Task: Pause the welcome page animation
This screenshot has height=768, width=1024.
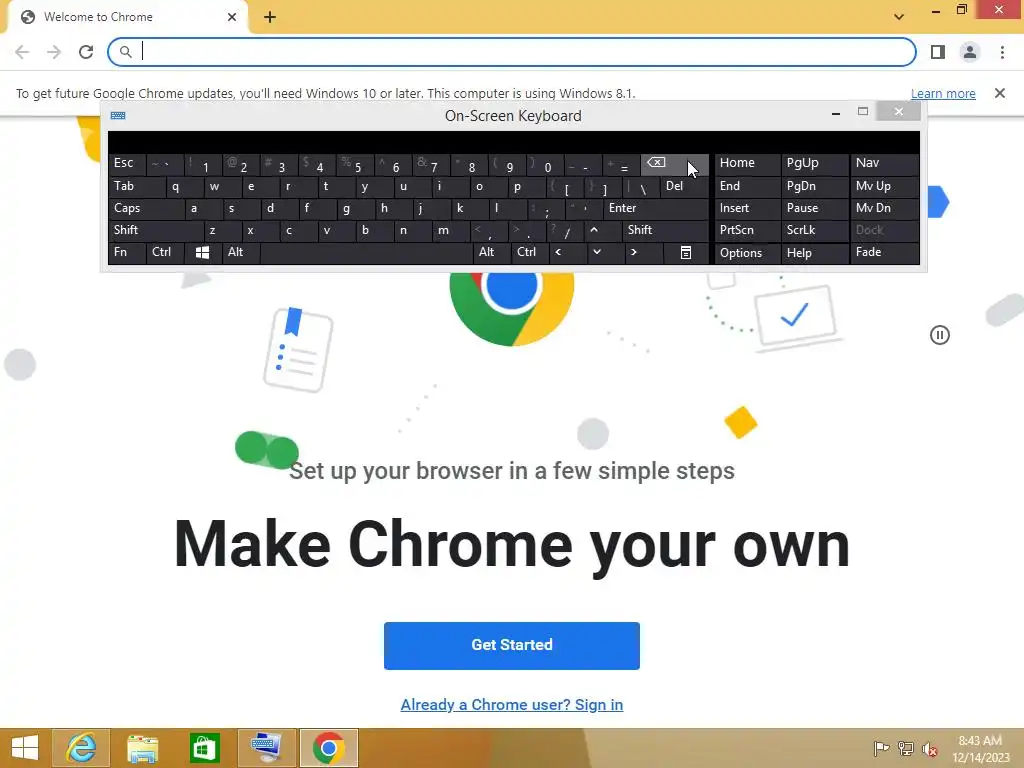Action: pyautogui.click(x=940, y=335)
